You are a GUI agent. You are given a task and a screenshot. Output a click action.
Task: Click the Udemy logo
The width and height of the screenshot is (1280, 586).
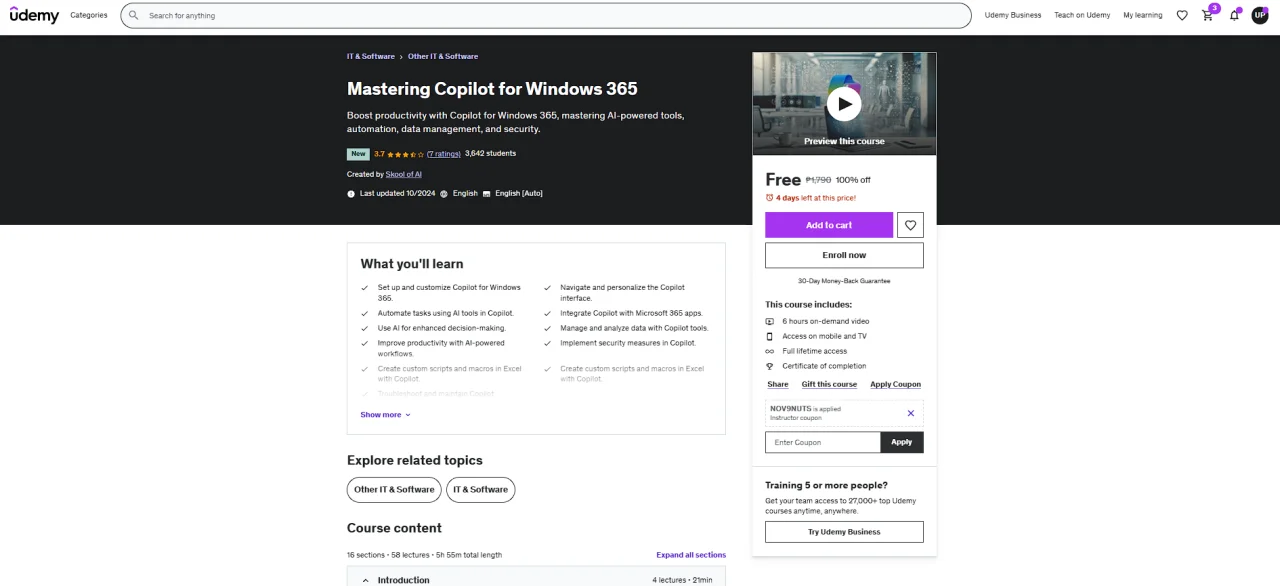click(x=35, y=15)
